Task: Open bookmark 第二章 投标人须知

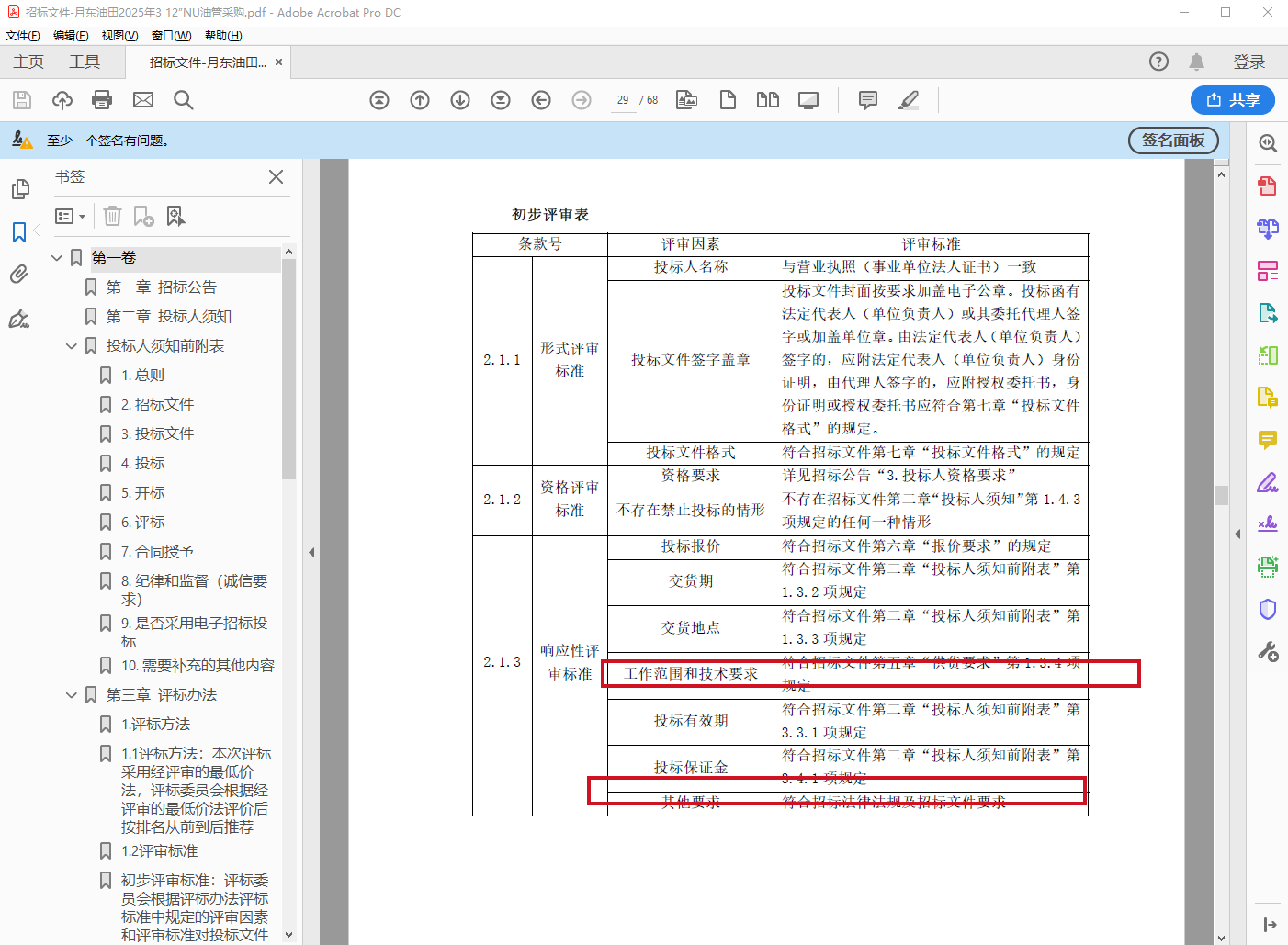Action: 169,317
